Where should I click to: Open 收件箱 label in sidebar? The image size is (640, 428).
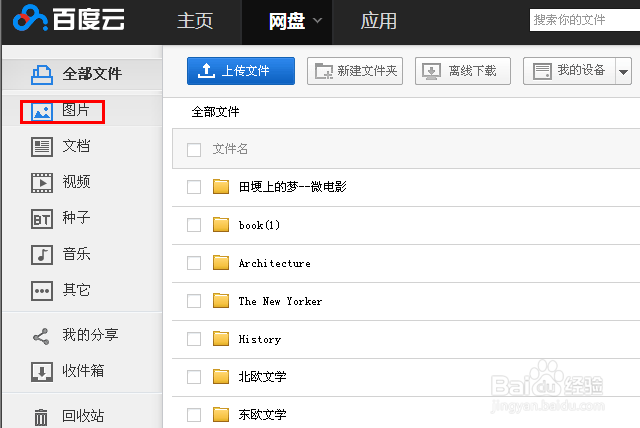click(x=83, y=371)
